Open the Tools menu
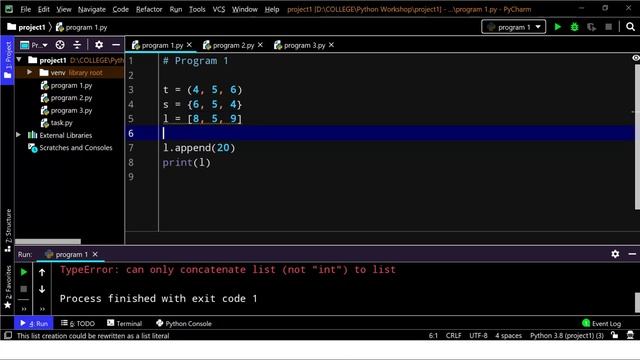640x360 pixels. pos(197,9)
